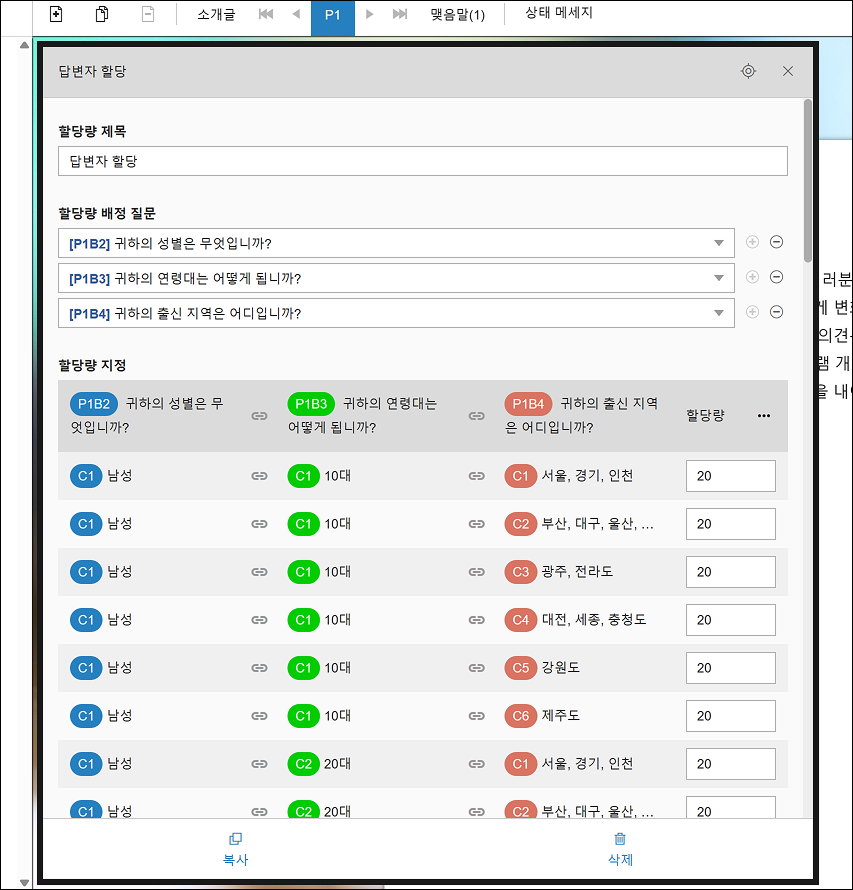This screenshot has width=853, height=890.
Task: Open the 소개글 tab
Action: click(x=216, y=14)
